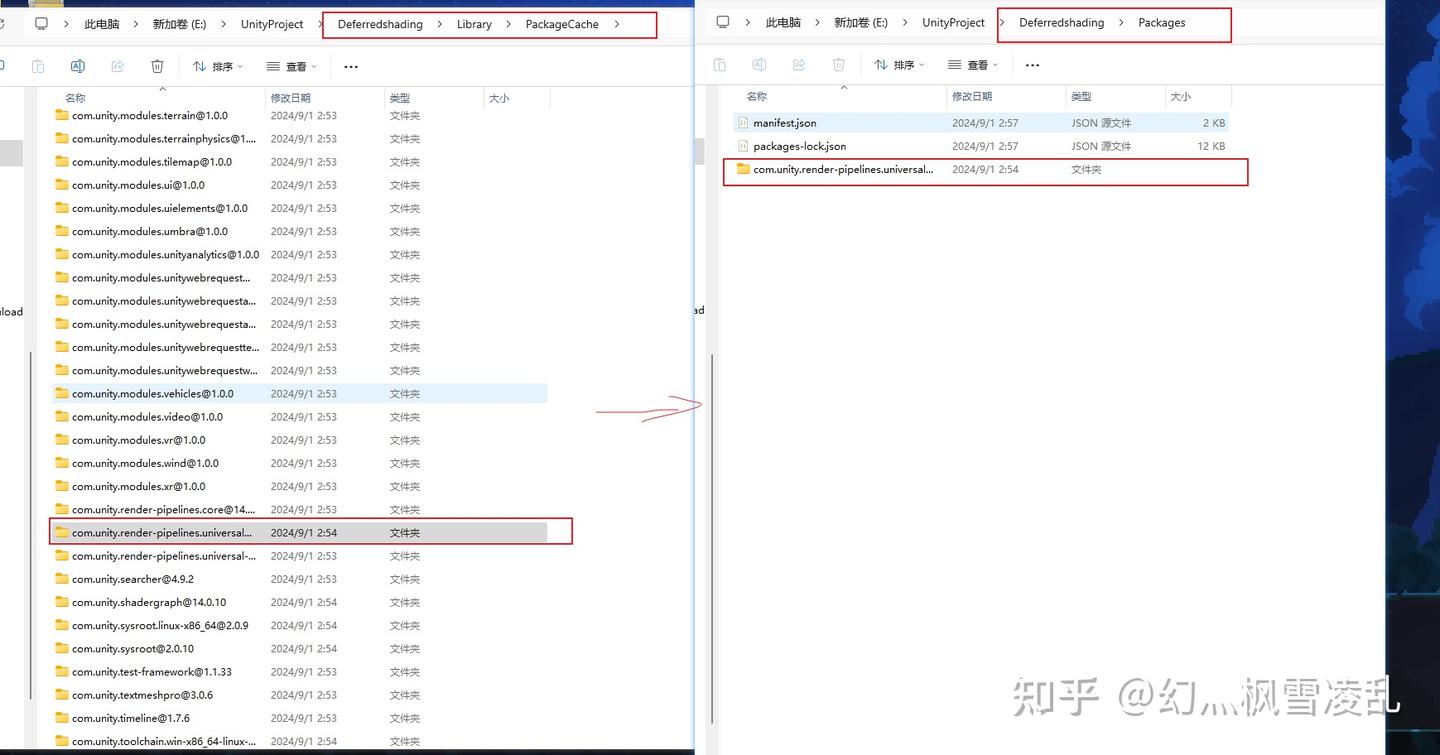
Task: Click the paste icon in PackageCache window toolbar
Action: 38,66
